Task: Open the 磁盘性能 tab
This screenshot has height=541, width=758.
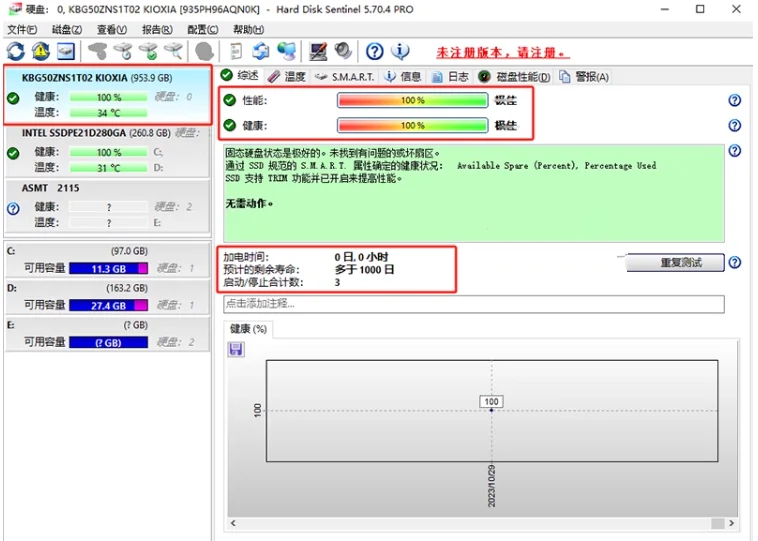Action: click(x=515, y=76)
